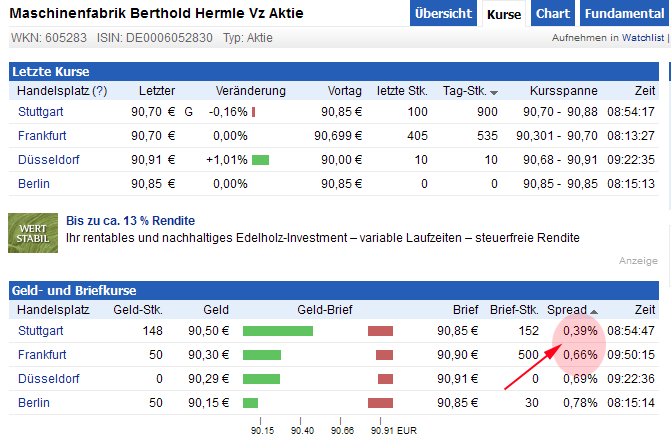This screenshot has height=434, width=671.
Task: Click Frankfurt red Brief bar
Action: pyautogui.click(x=384, y=355)
